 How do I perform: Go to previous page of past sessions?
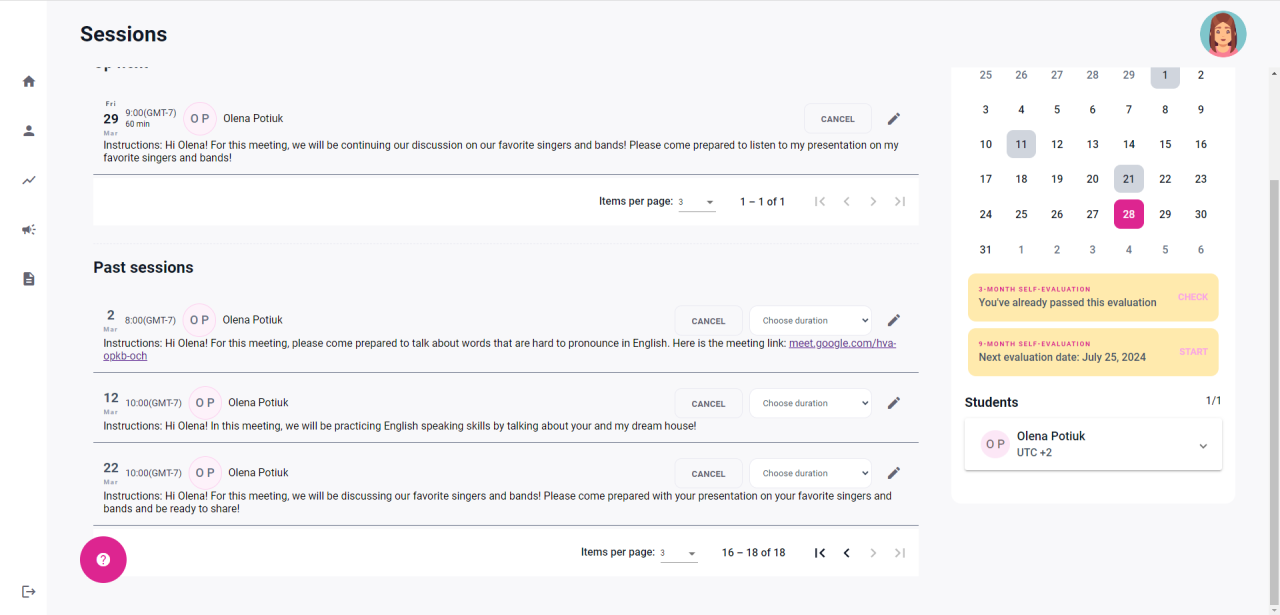[847, 553]
